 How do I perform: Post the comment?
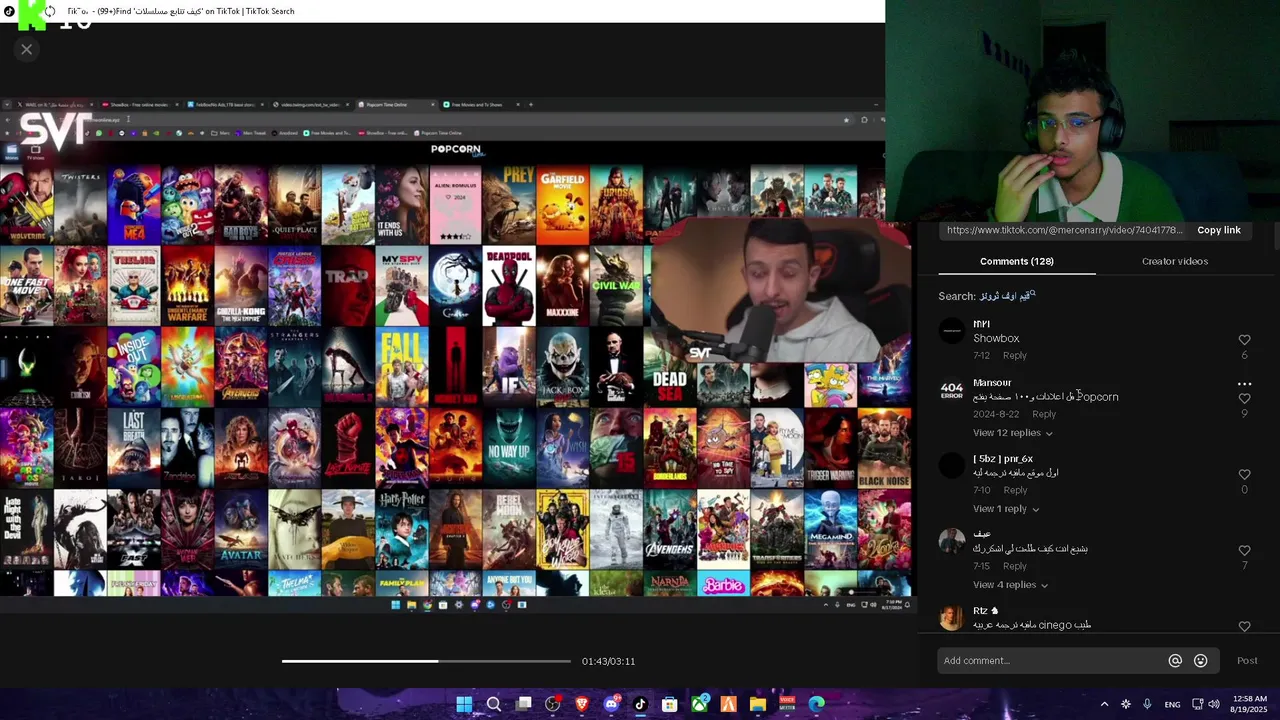click(1247, 660)
